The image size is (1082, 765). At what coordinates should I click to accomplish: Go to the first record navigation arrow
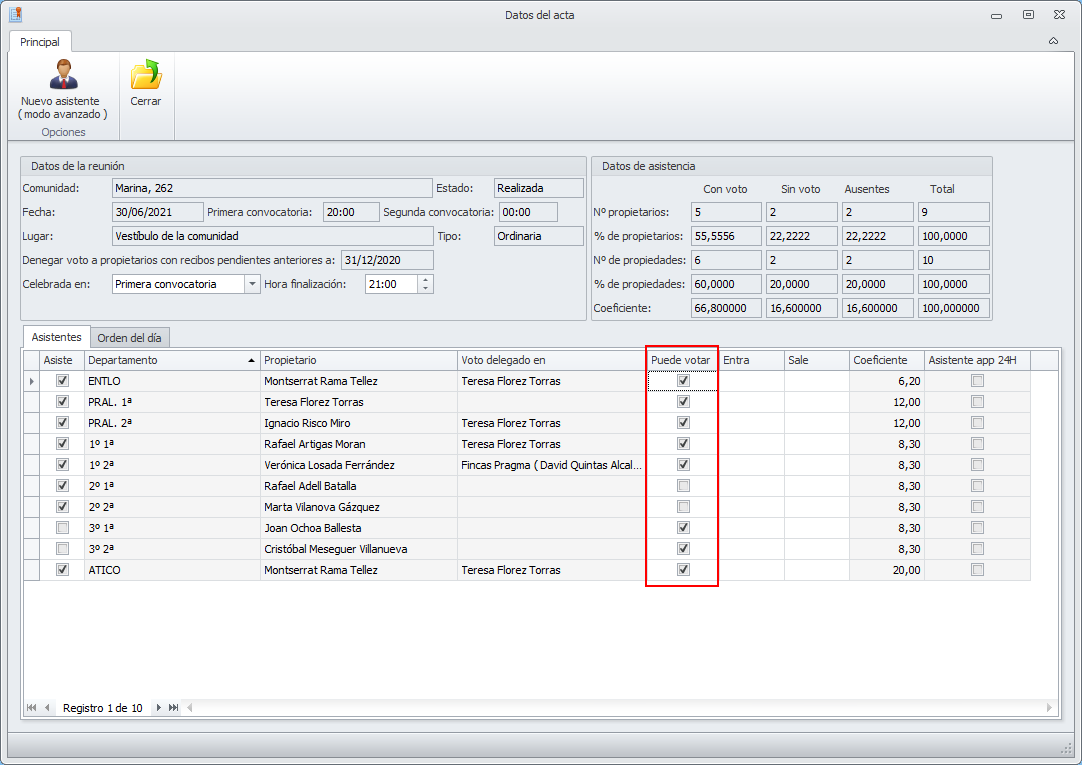click(32, 708)
